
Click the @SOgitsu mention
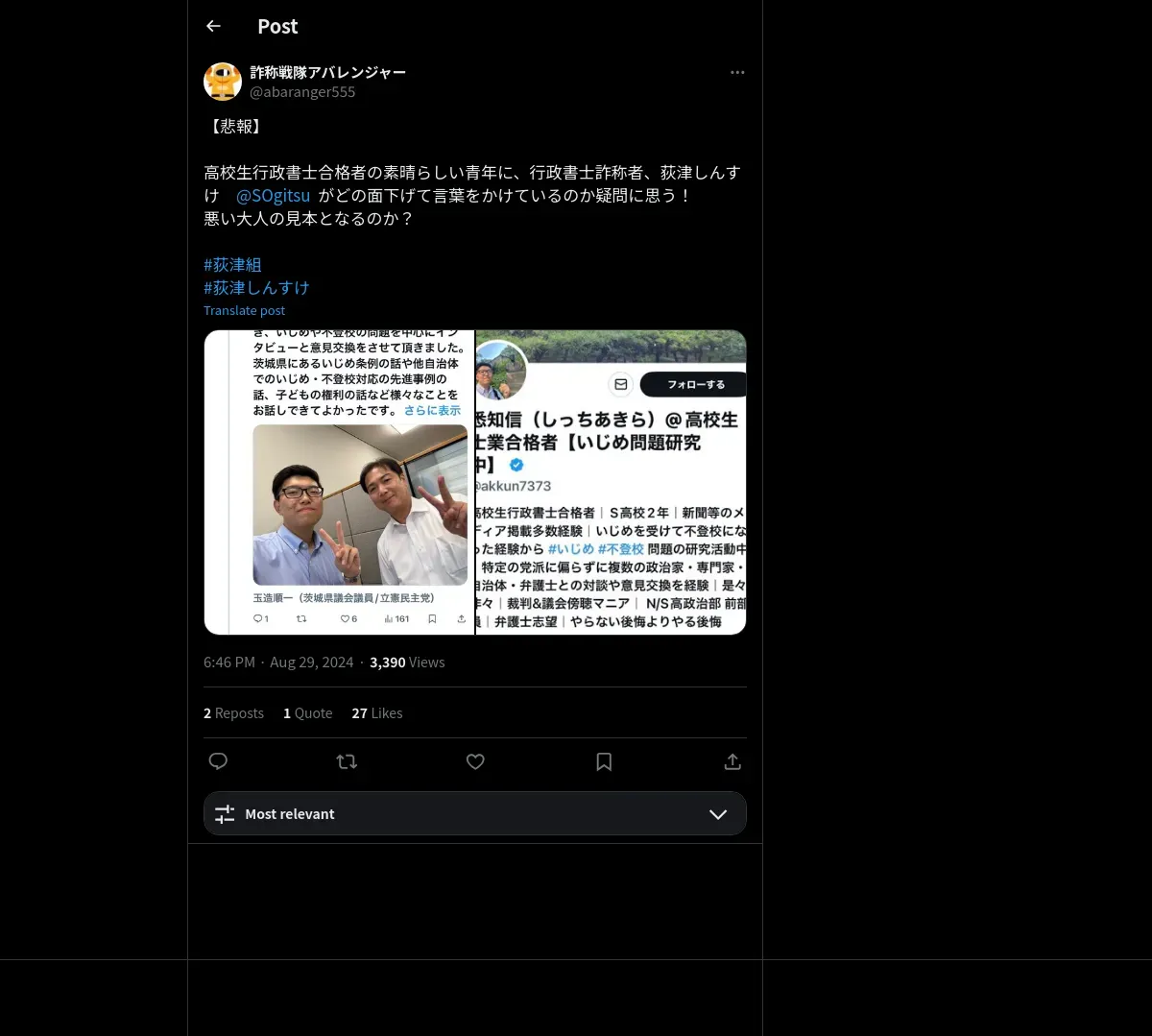(273, 196)
